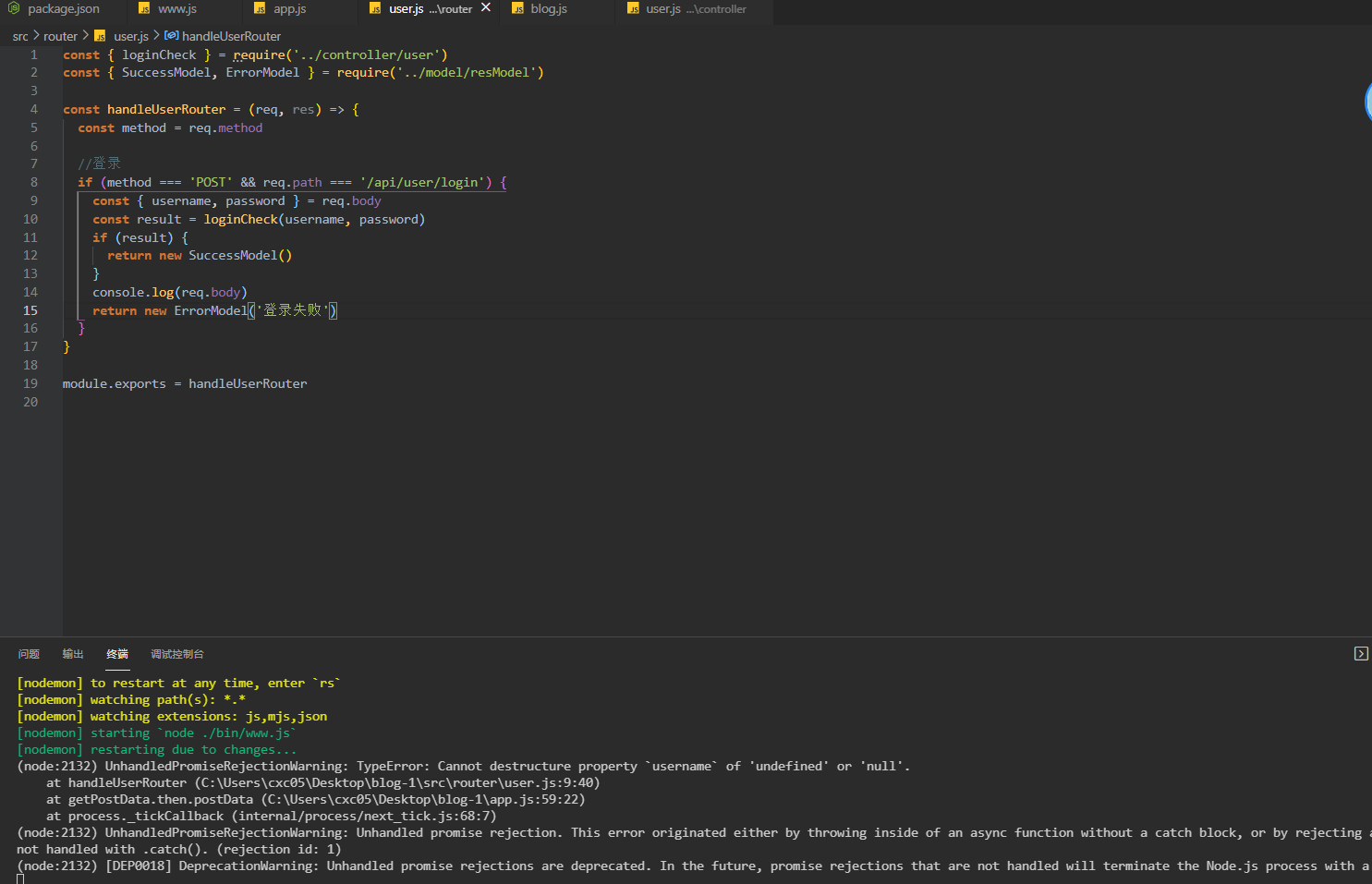Click console.log on line 14
This screenshot has width=1372, height=884.
point(133,293)
